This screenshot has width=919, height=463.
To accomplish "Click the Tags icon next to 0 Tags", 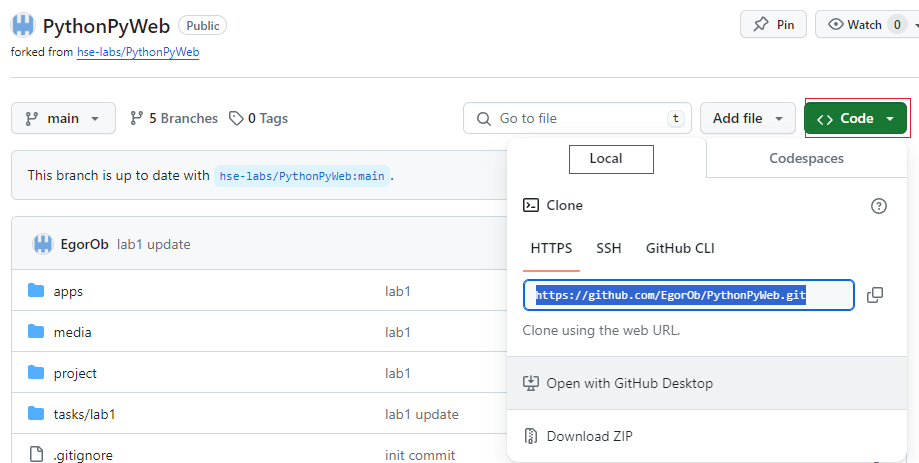I will 236,118.
